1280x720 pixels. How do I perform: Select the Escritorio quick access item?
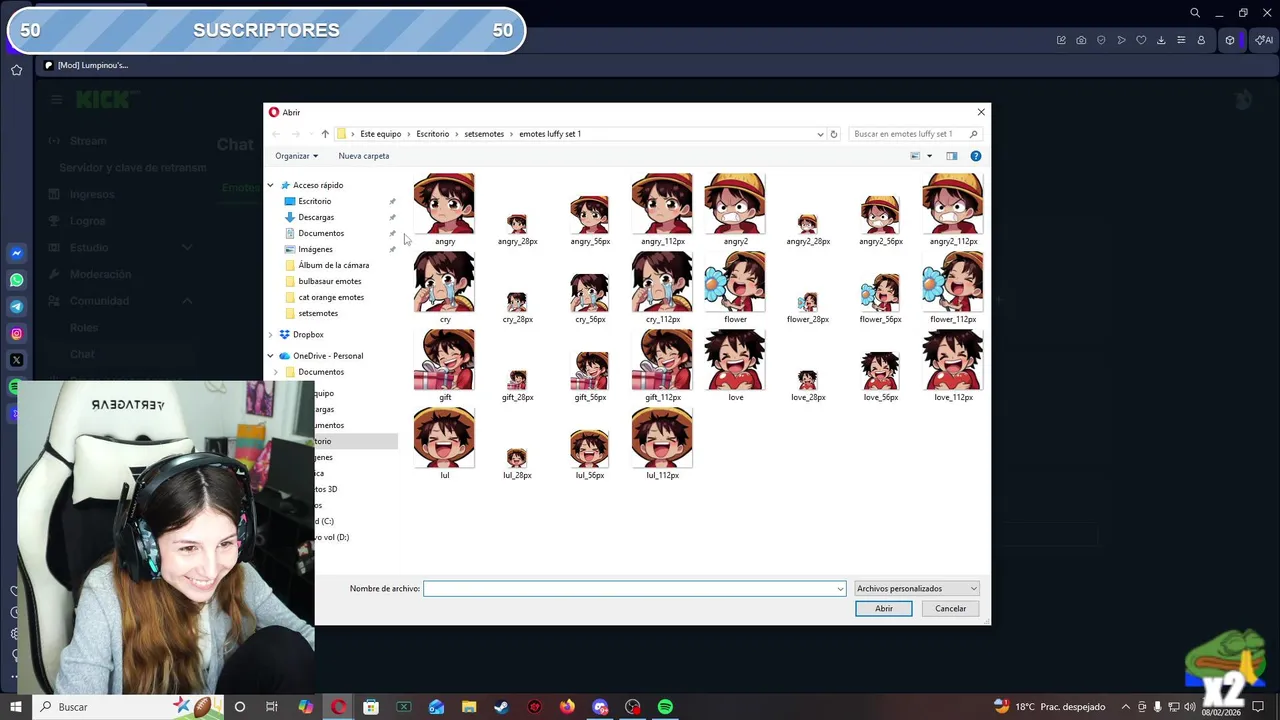pyautogui.click(x=314, y=201)
